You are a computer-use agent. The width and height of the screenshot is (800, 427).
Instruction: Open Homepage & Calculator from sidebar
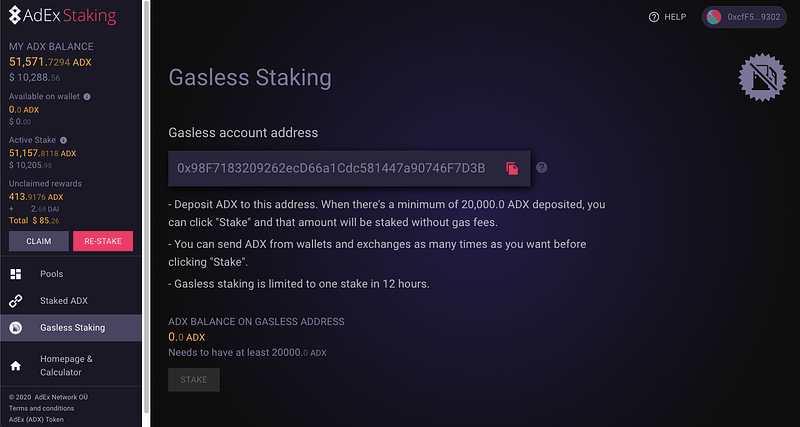[66, 365]
